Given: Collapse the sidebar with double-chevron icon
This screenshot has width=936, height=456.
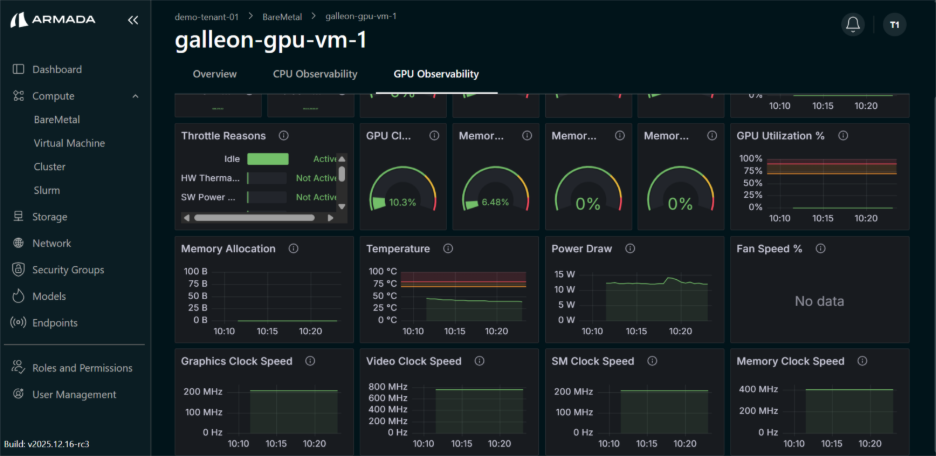Looking at the screenshot, I should tap(133, 20).
